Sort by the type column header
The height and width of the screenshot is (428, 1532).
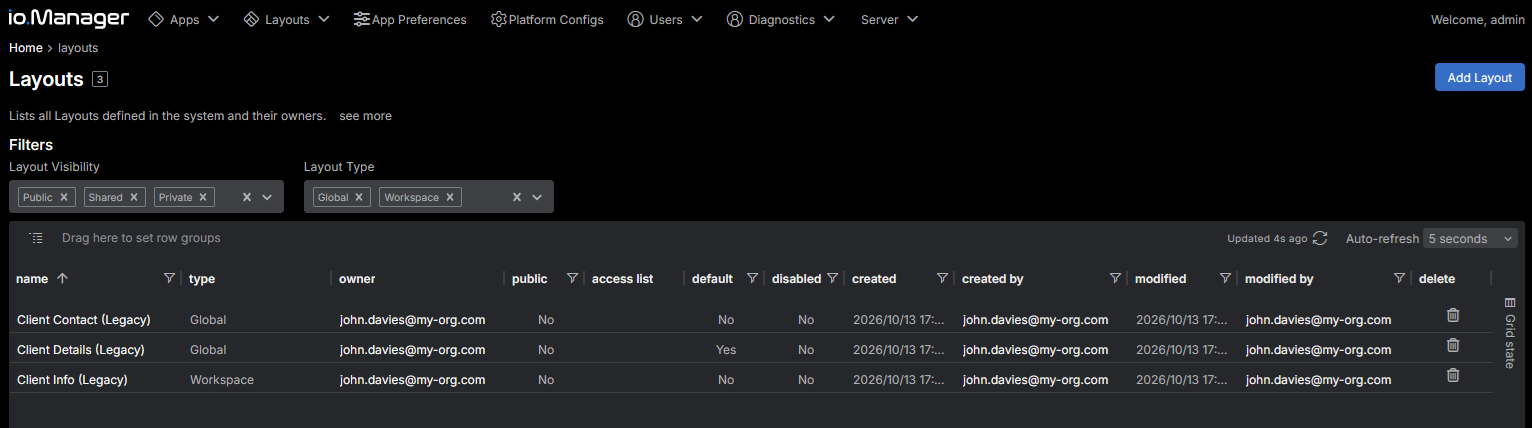coord(202,279)
